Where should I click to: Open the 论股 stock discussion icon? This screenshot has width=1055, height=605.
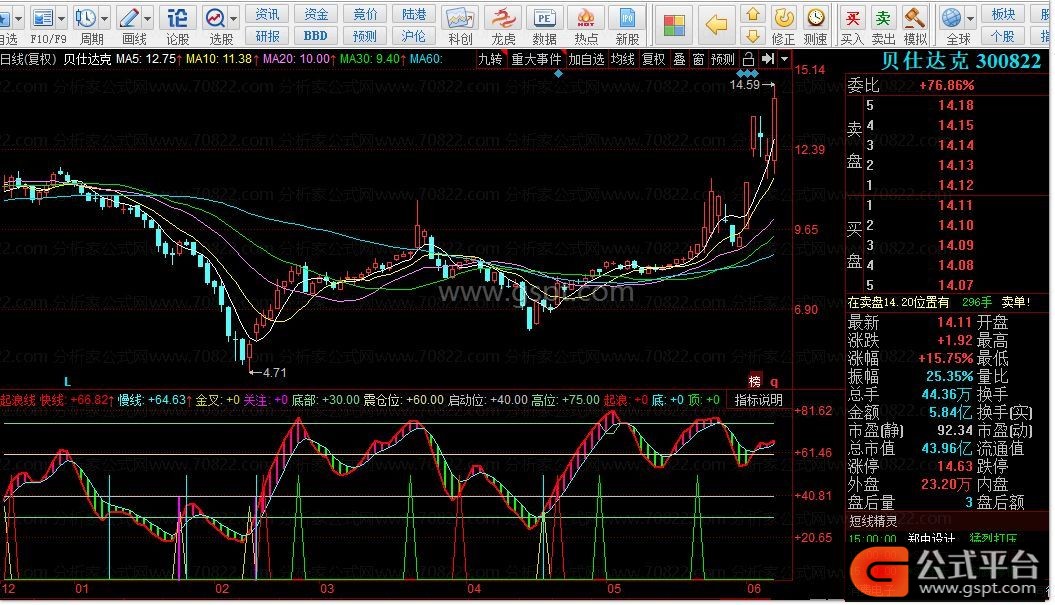tap(178, 17)
